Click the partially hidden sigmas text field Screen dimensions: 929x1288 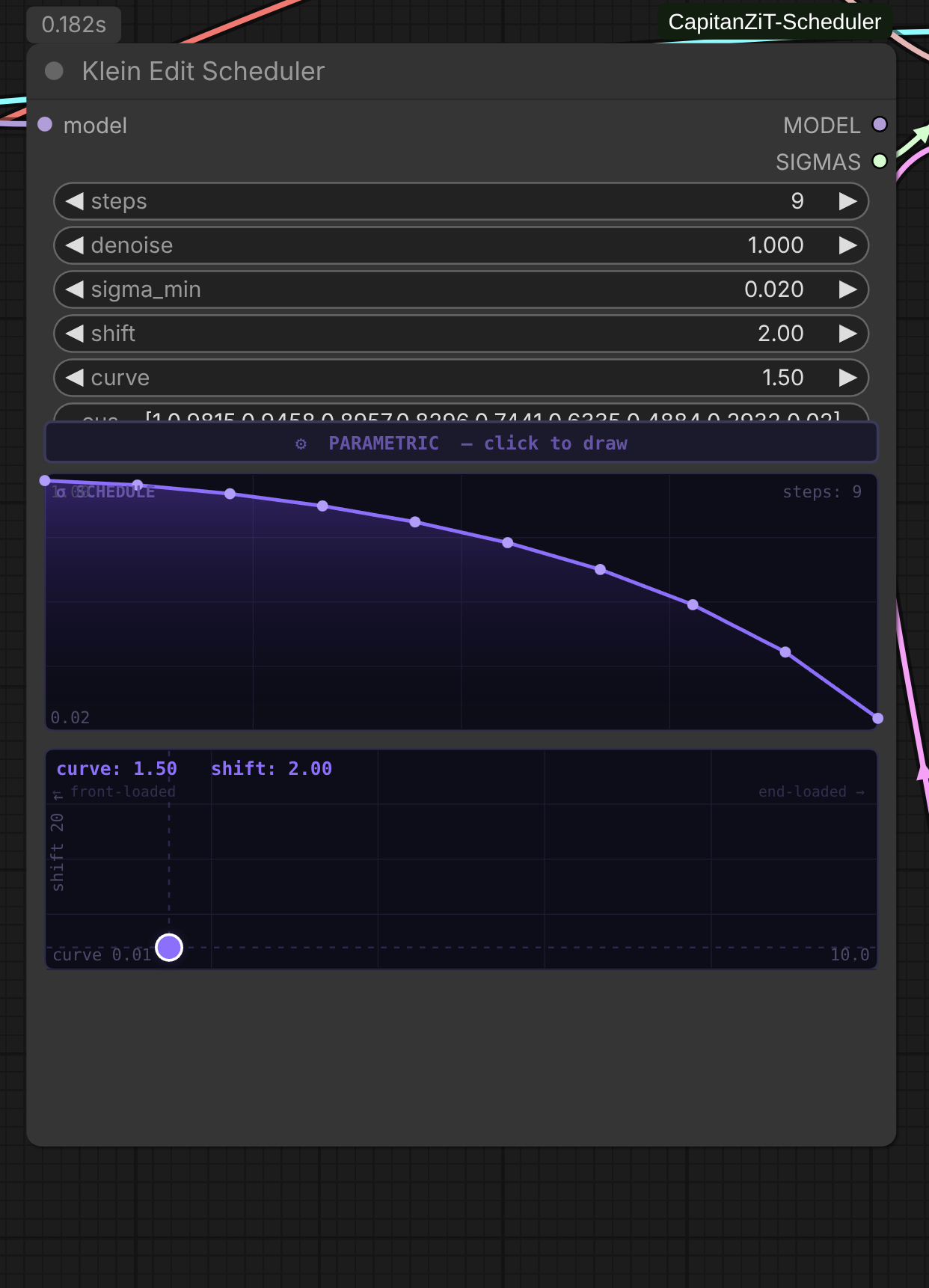click(461, 413)
